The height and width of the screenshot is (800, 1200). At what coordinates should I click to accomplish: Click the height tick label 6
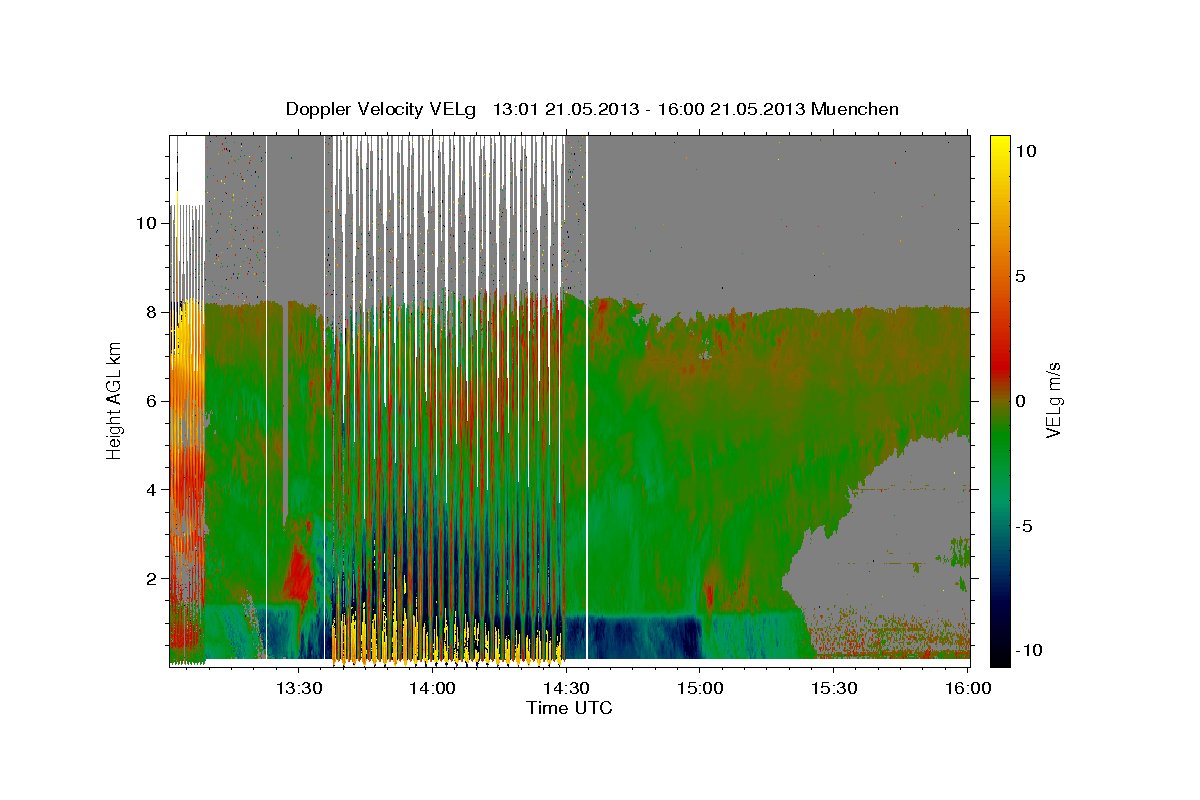pos(152,401)
